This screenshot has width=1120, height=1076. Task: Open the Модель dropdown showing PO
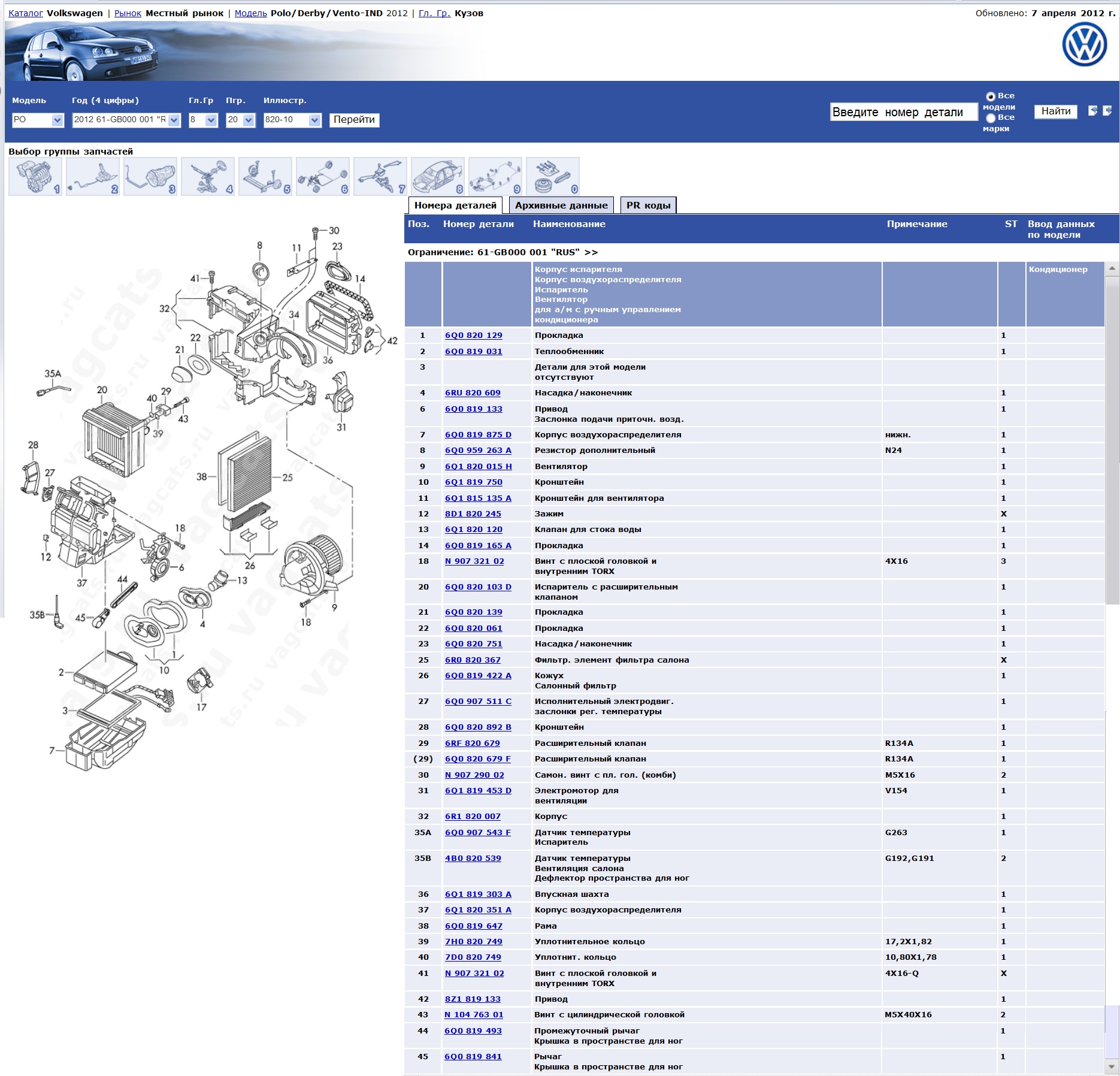click(38, 120)
